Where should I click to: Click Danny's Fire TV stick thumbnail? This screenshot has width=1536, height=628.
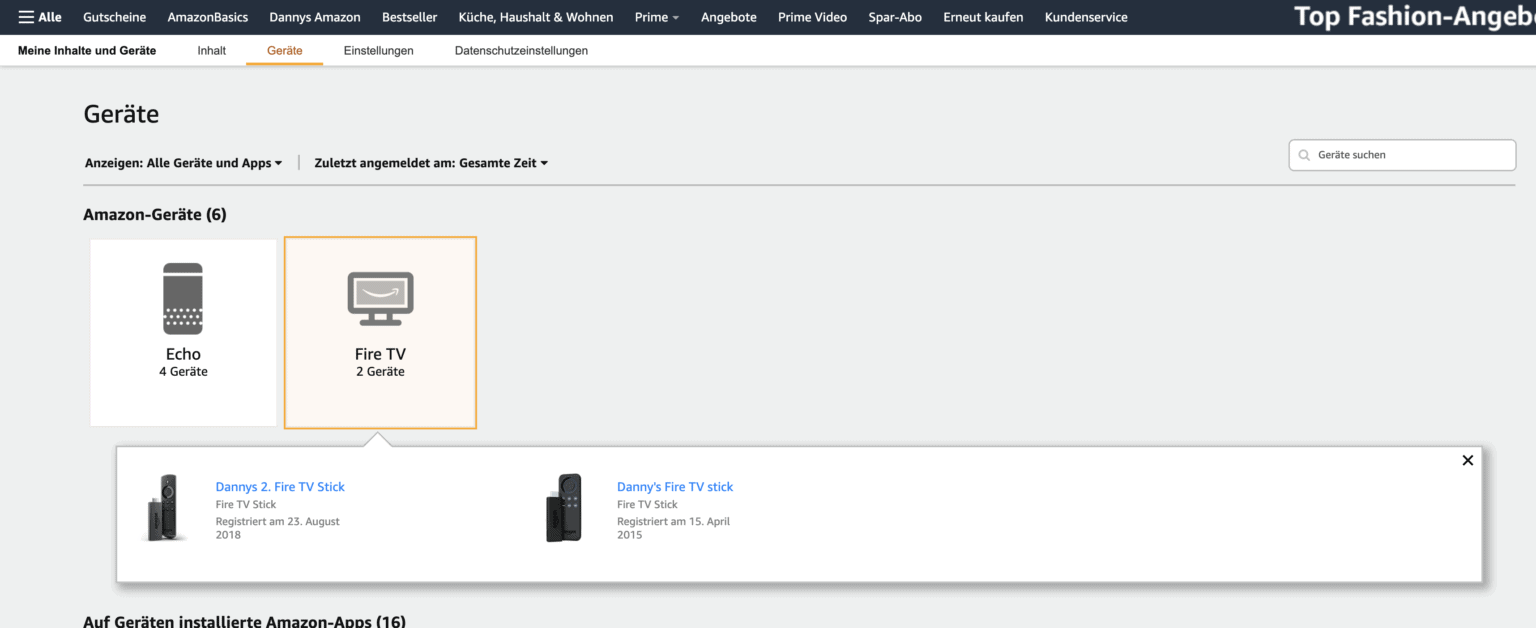click(x=564, y=508)
